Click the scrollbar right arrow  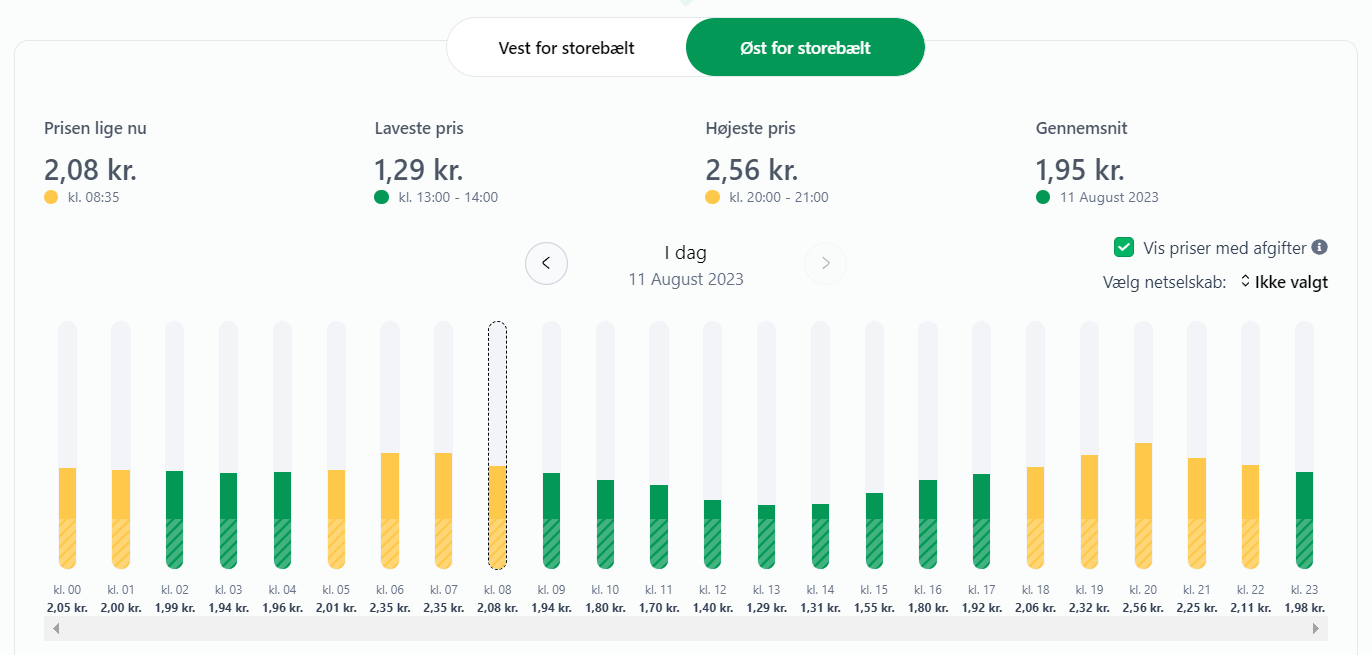pos(1316,628)
